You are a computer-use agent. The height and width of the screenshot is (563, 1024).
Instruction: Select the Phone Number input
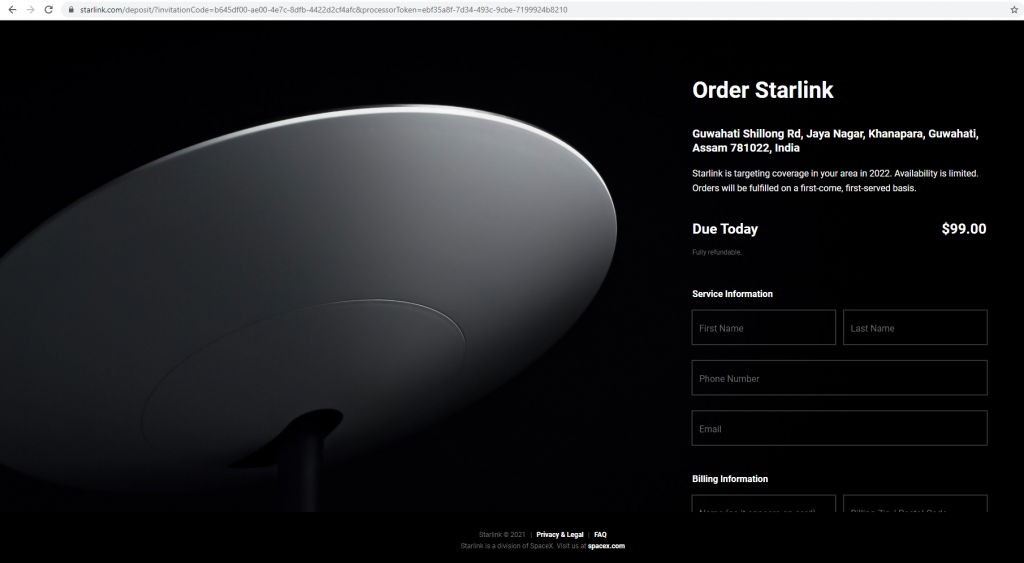pos(839,378)
